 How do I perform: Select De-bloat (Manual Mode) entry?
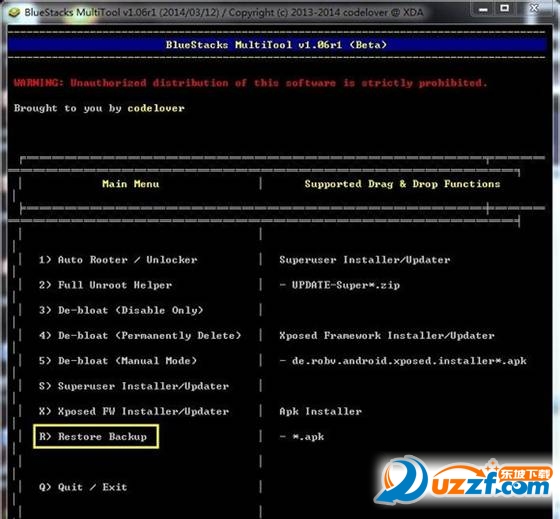[x=118, y=361]
